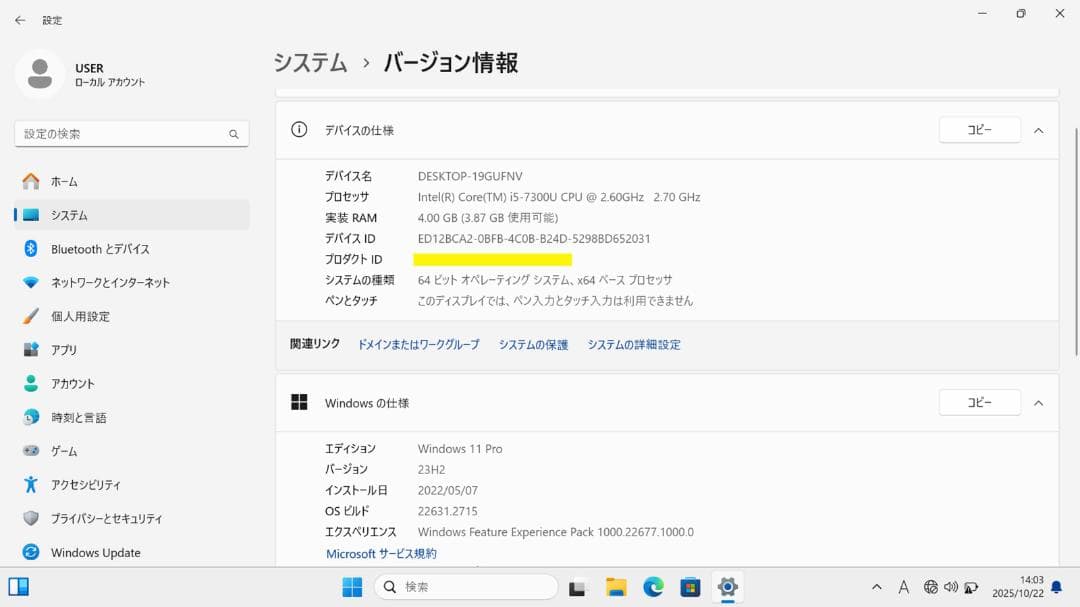1080x607 pixels.
Task: Open 個人用設定 settings
Action: pos(132,316)
